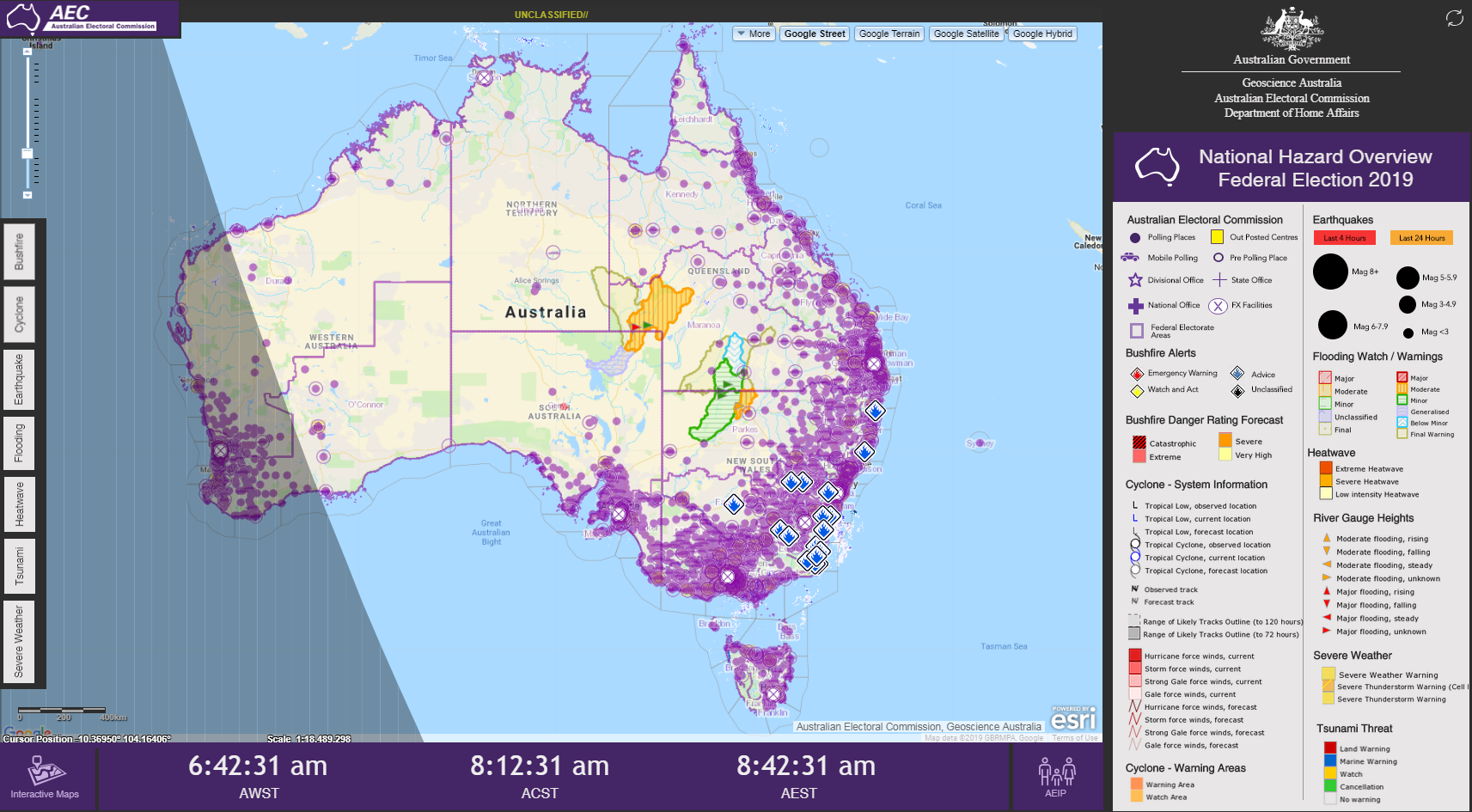Viewport: 1472px width, 812px height.
Task: Expand the Last 24 Hours earthquake filter
Action: 1420,237
